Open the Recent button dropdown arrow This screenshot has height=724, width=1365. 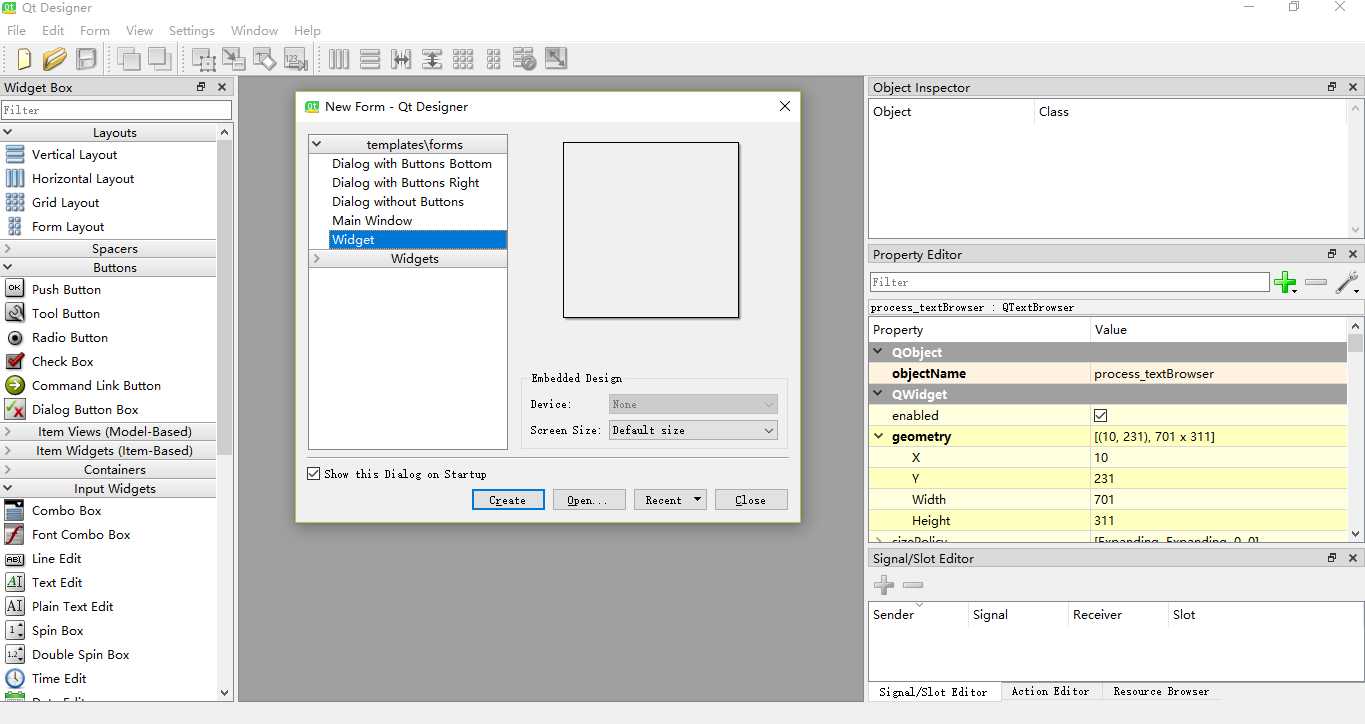coord(696,500)
